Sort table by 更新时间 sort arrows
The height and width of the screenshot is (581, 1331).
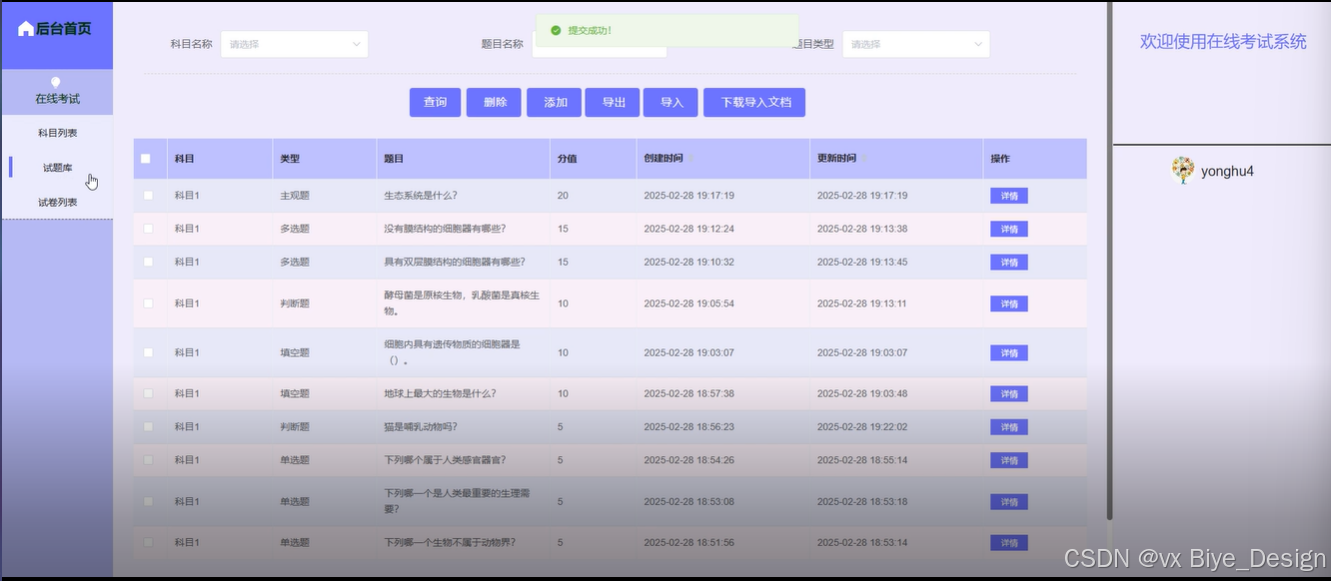click(865, 159)
